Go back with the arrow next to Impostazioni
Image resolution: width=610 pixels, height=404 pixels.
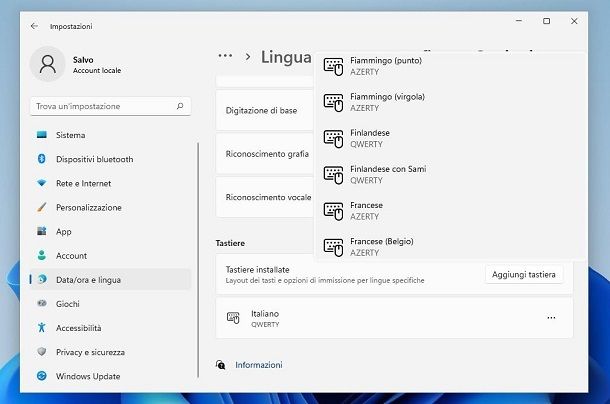coord(34,26)
